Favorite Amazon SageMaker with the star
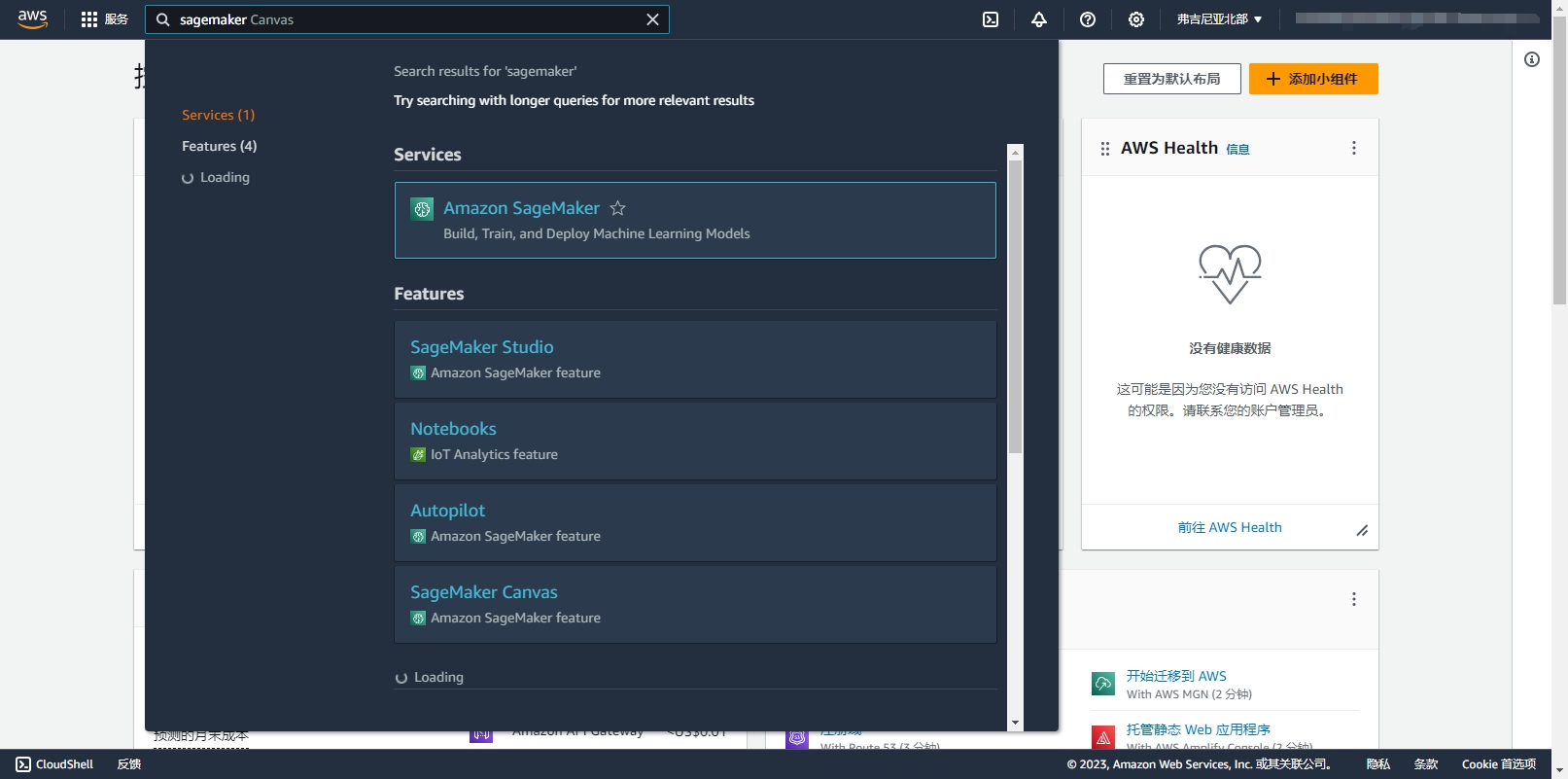The height and width of the screenshot is (779, 1568). 617,208
